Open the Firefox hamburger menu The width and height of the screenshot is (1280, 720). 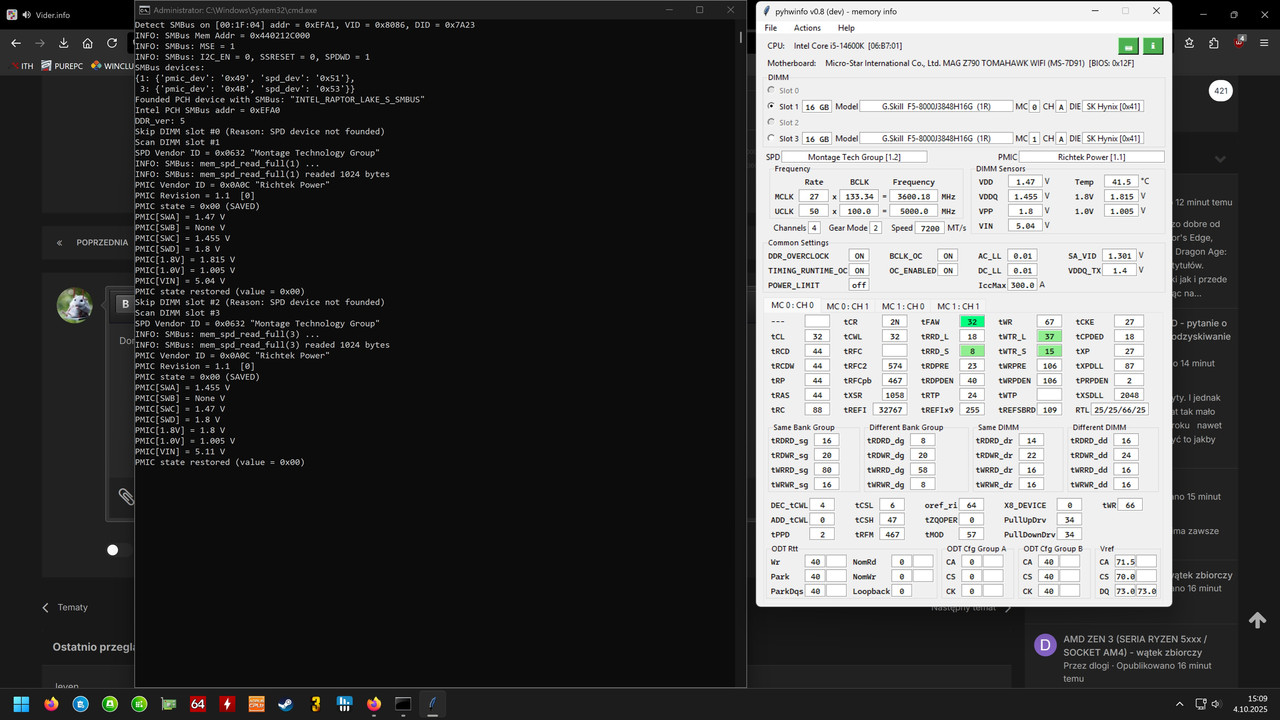click(1265, 43)
